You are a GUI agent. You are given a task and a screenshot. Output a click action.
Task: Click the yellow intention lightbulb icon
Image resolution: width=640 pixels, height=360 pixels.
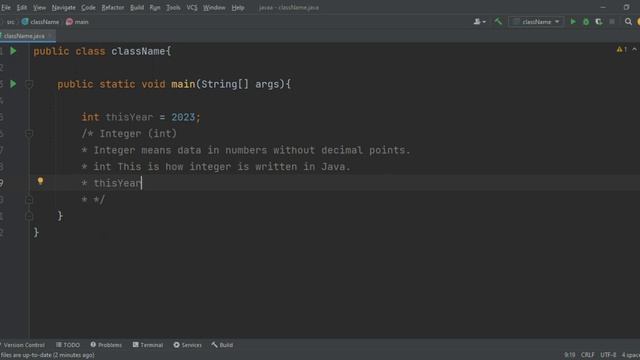40,181
